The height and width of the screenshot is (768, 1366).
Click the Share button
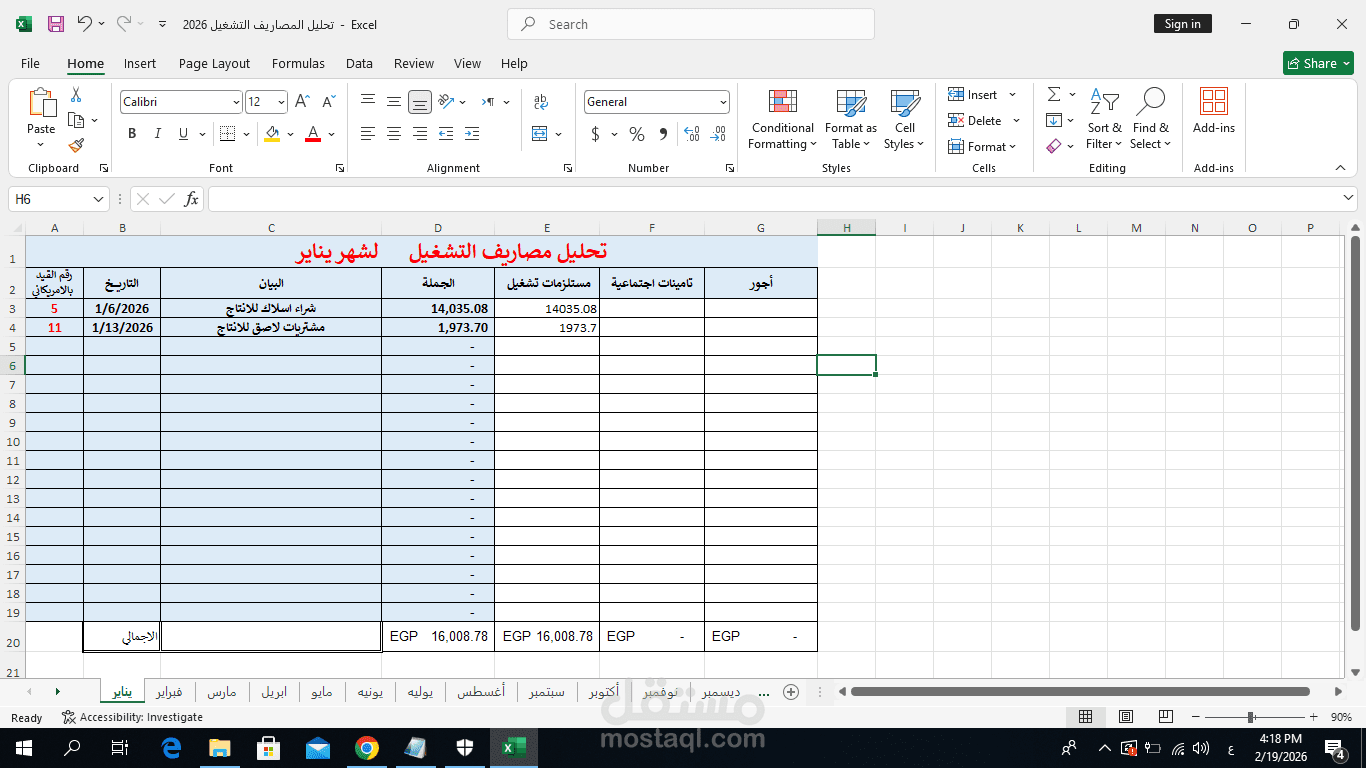pos(1318,63)
